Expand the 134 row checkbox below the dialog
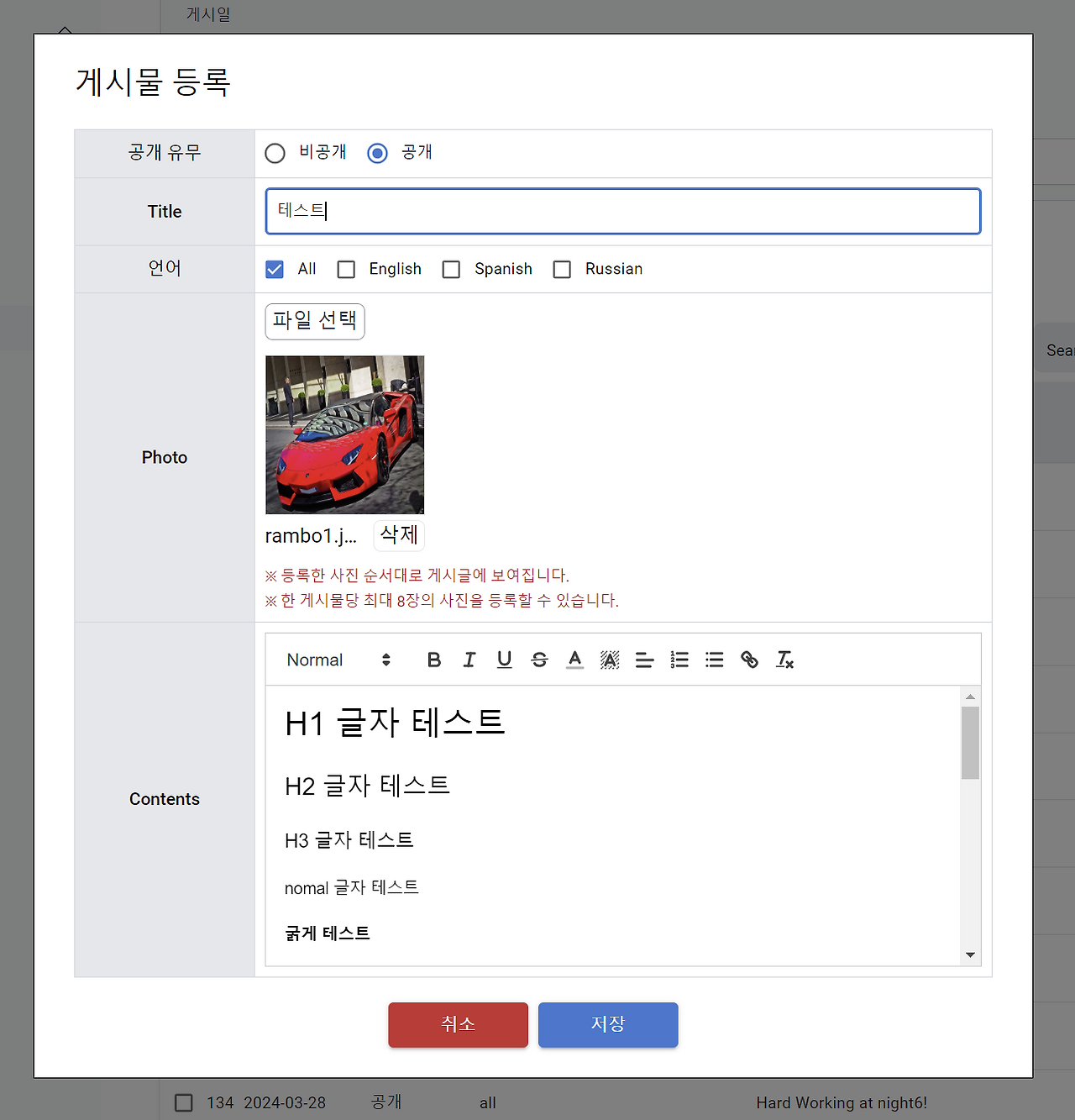 (x=183, y=1102)
